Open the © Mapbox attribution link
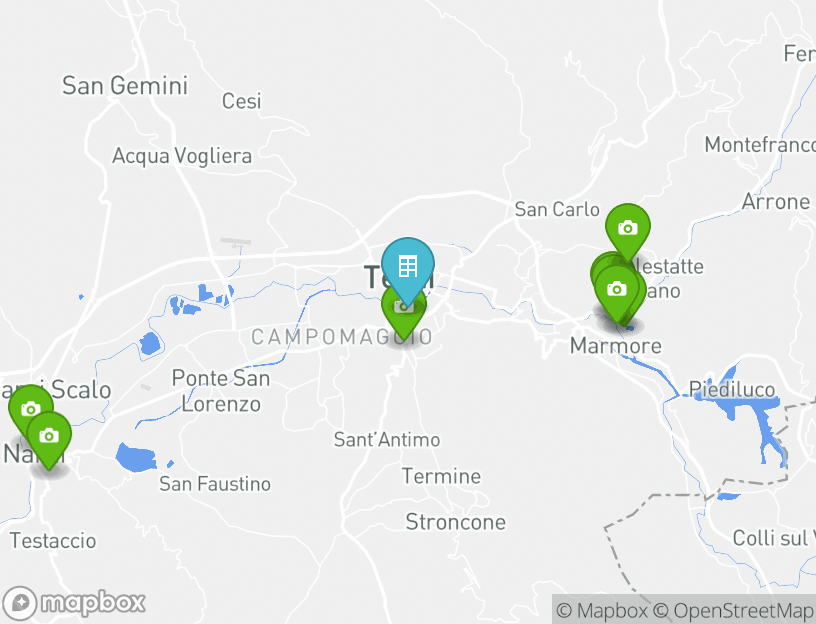The height and width of the screenshot is (624, 816). click(x=602, y=610)
